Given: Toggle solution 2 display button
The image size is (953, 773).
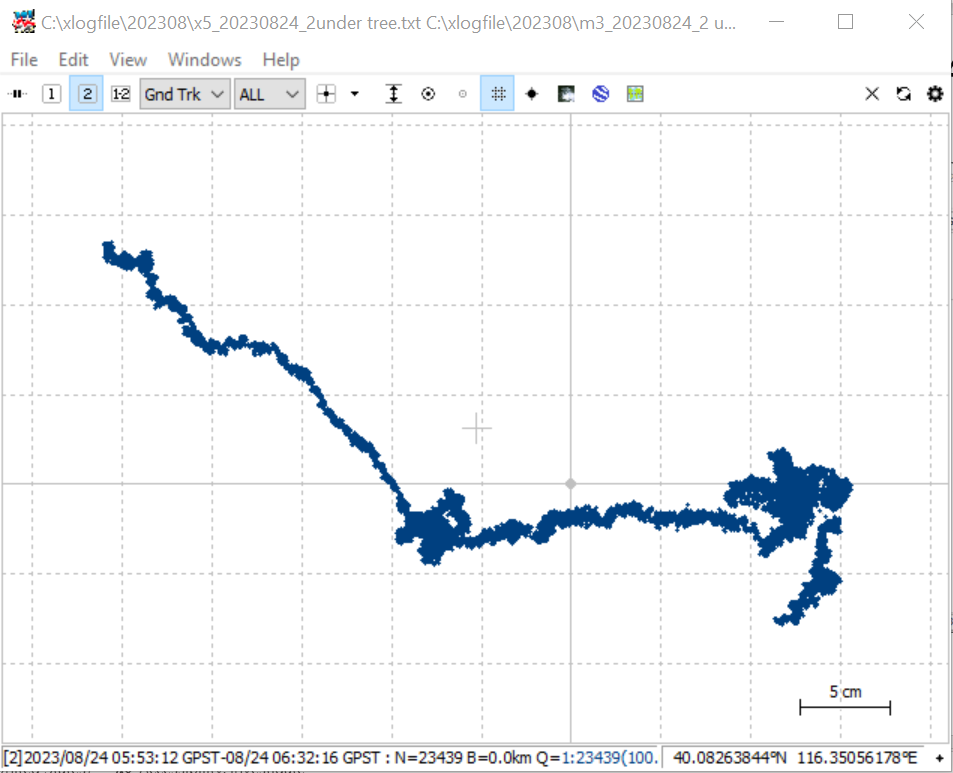Looking at the screenshot, I should point(87,94).
